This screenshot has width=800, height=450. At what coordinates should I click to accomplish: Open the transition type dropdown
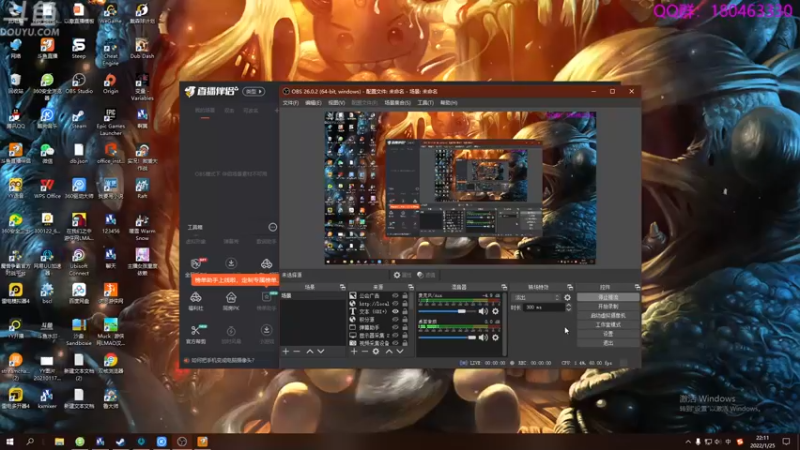click(536, 297)
